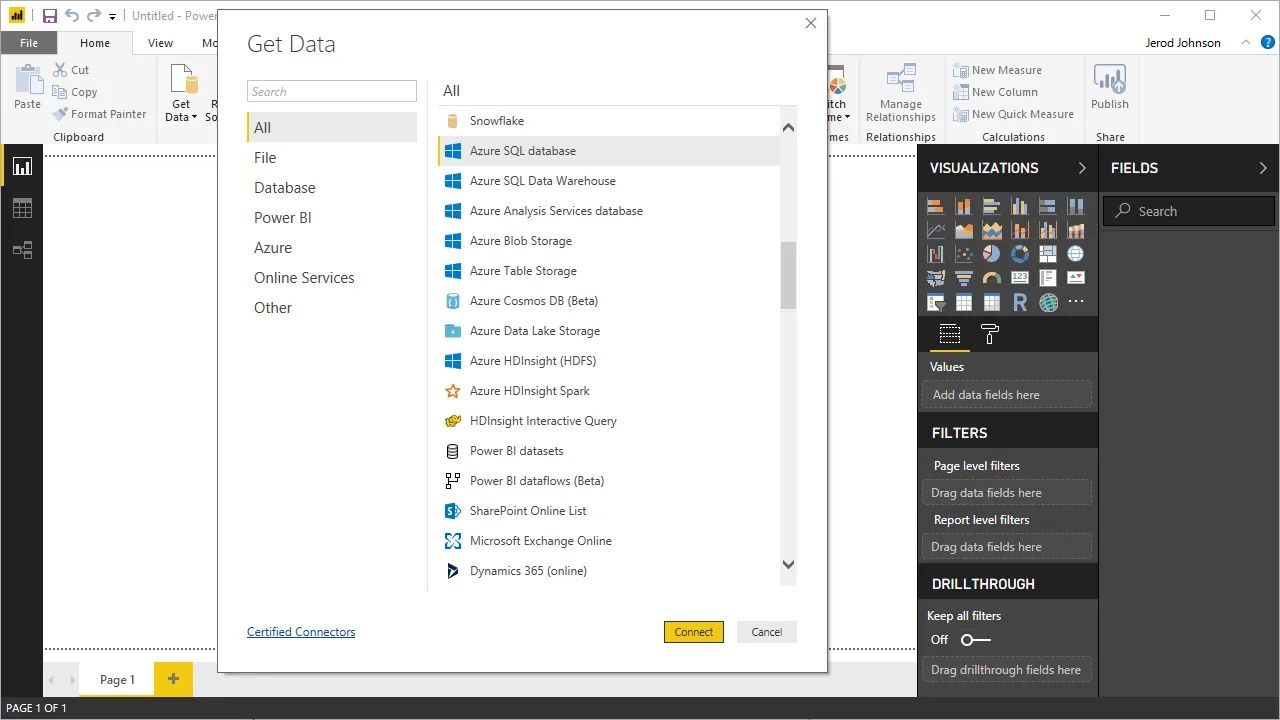Switch to the View ribbon tab
Viewport: 1280px width, 720px height.
coord(160,42)
